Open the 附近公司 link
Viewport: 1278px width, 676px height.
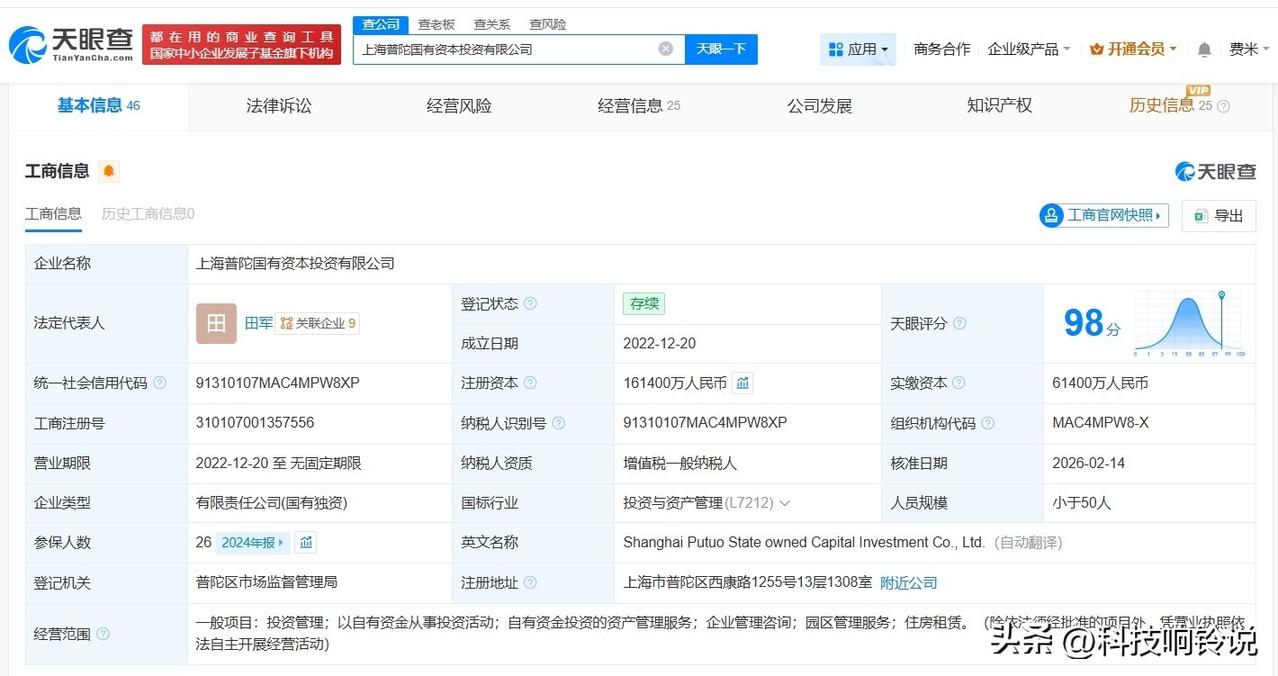pos(909,583)
